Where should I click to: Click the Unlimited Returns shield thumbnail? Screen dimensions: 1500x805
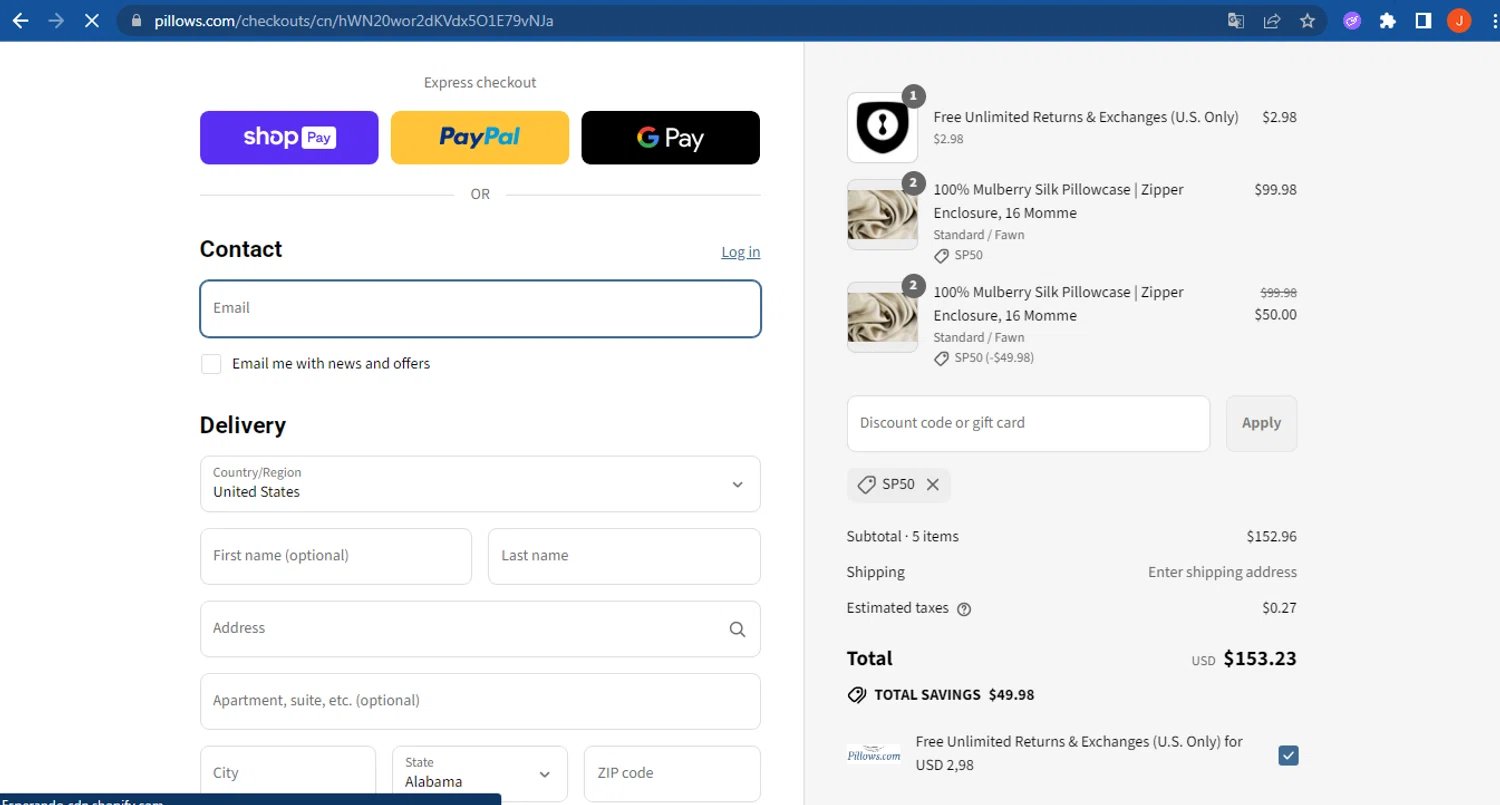tap(882, 127)
